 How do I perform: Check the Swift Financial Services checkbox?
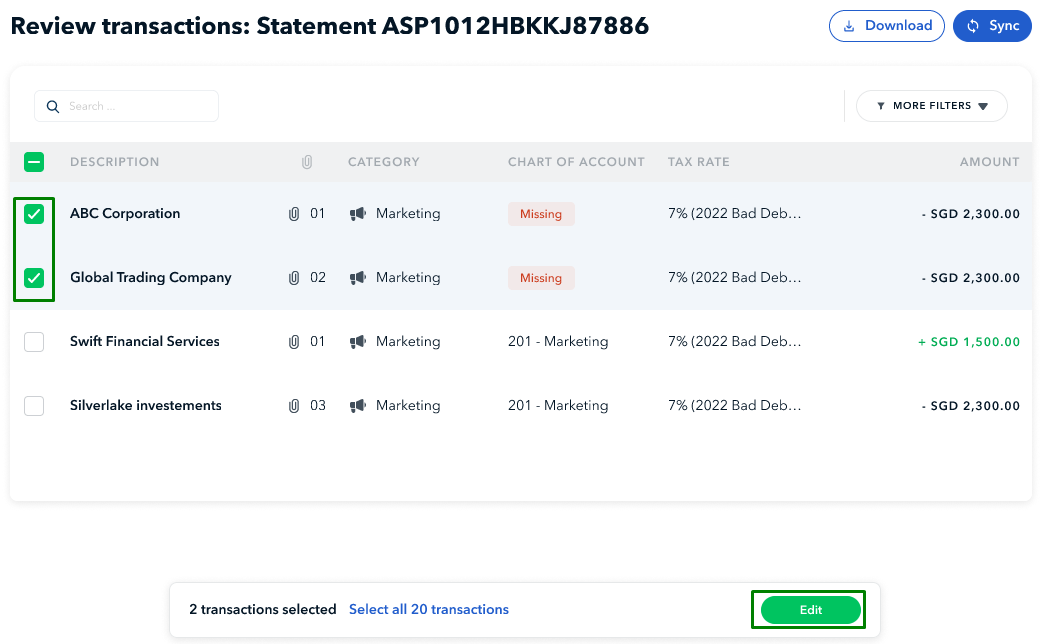(34, 342)
